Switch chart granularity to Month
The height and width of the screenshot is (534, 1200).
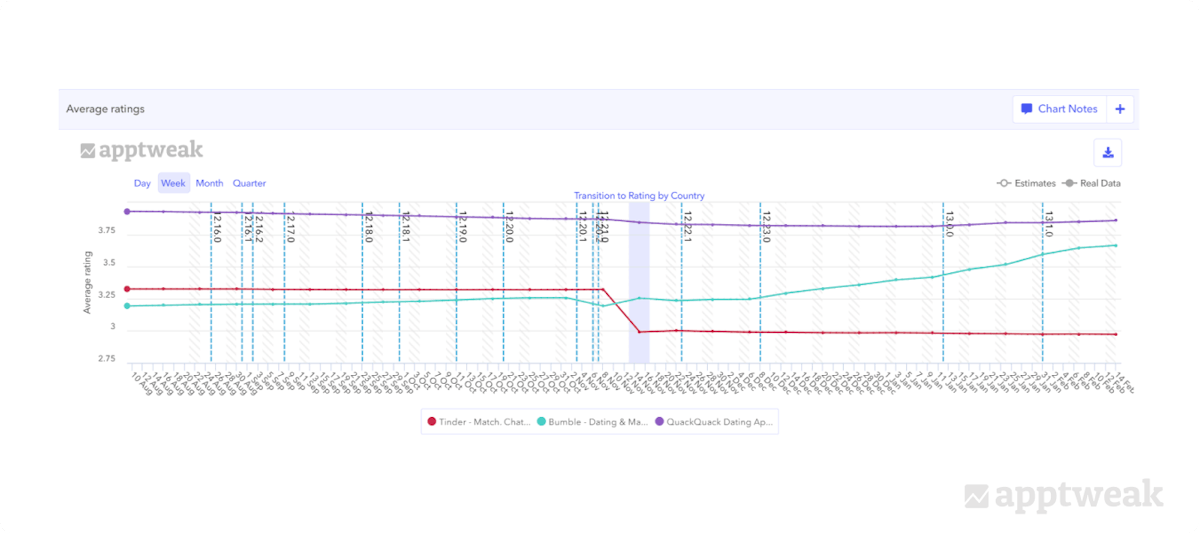(x=209, y=183)
